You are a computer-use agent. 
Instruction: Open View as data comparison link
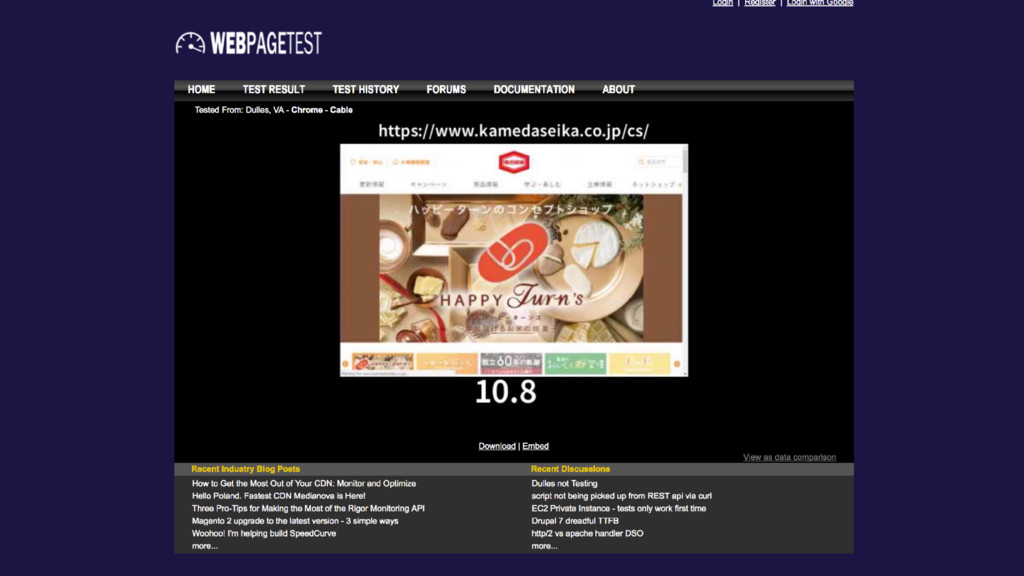pyautogui.click(x=789, y=457)
